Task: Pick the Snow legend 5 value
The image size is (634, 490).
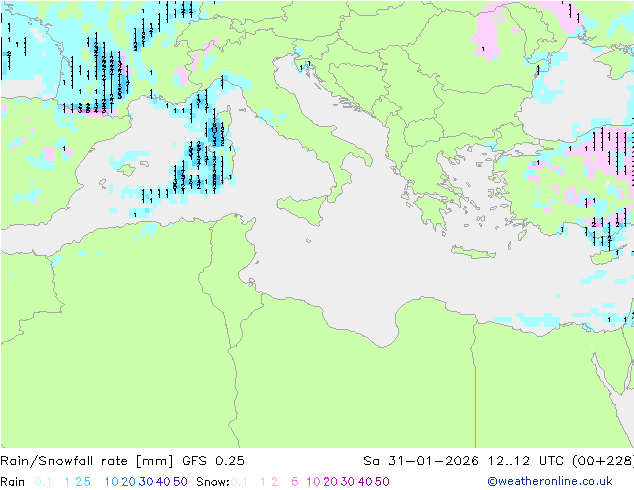Action: (x=295, y=482)
